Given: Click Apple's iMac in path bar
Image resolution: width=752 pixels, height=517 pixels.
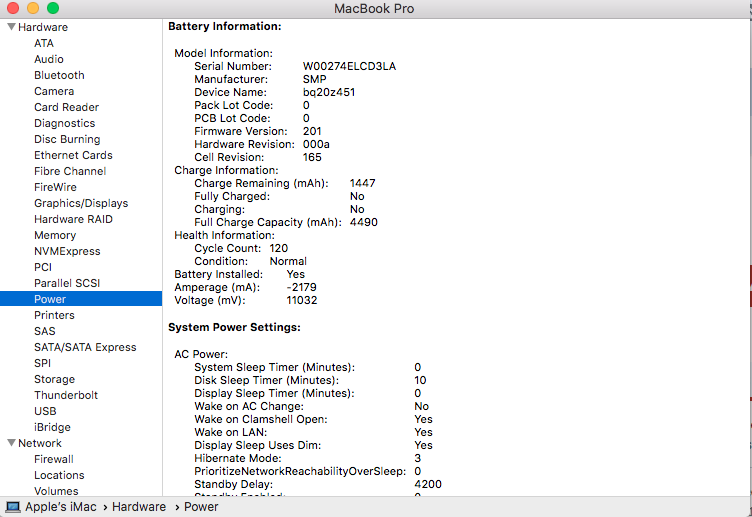Looking at the screenshot, I should 60,507.
